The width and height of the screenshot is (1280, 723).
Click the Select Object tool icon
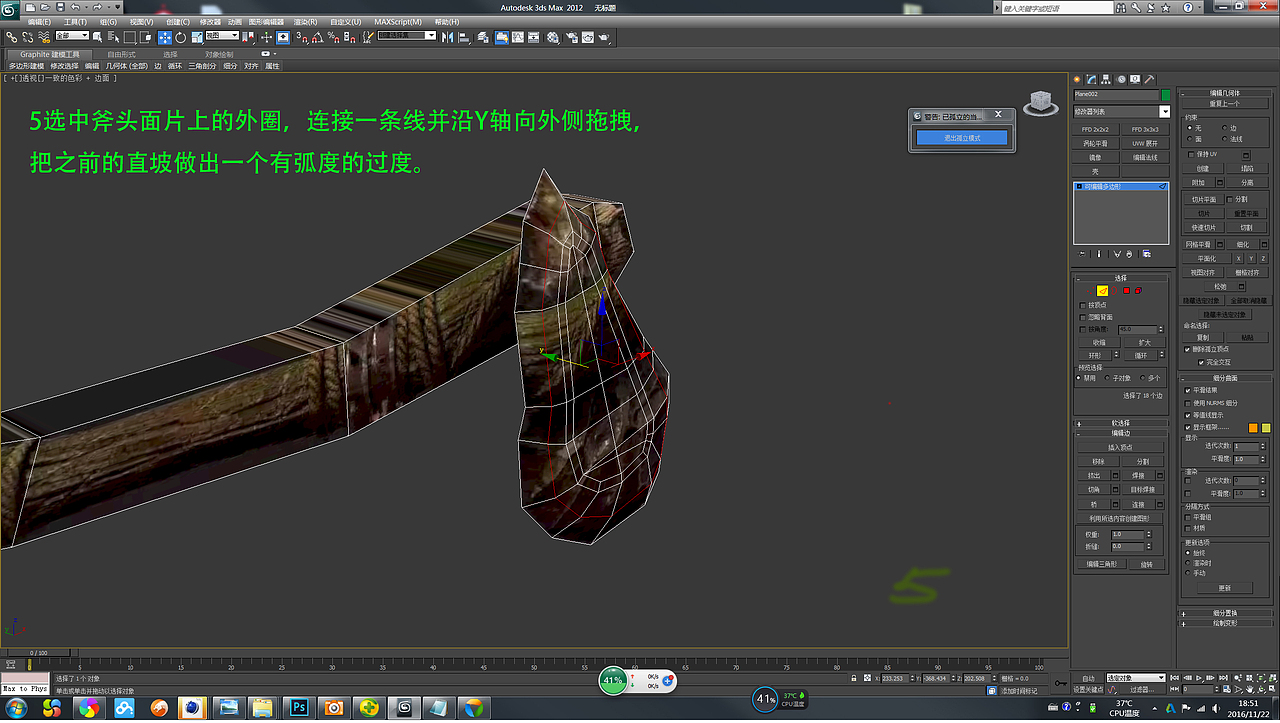99,37
